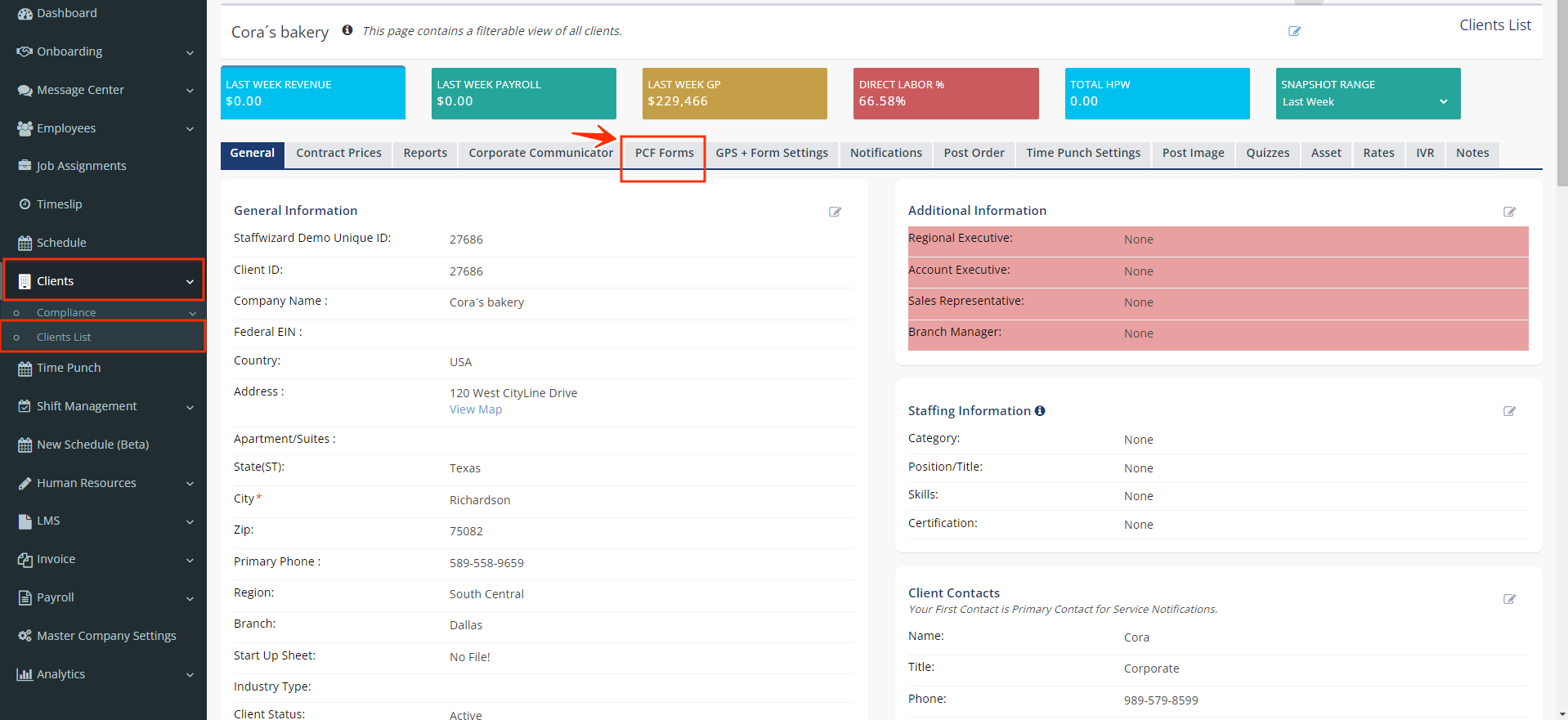
Task: Click edit icon for General Information
Action: tap(835, 212)
